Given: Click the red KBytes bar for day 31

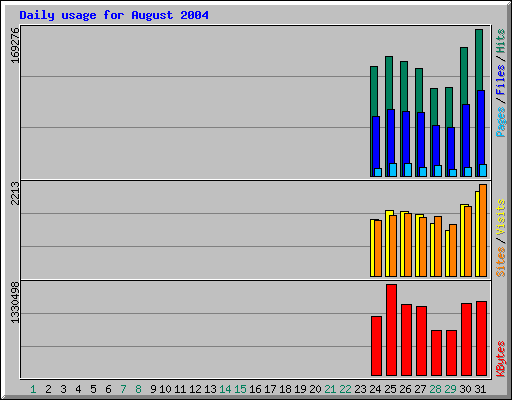Looking at the screenshot, I should click(x=481, y=338).
